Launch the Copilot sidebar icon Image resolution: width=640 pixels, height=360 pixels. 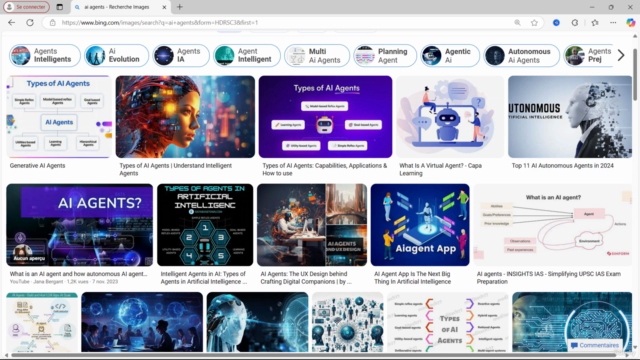(631, 23)
